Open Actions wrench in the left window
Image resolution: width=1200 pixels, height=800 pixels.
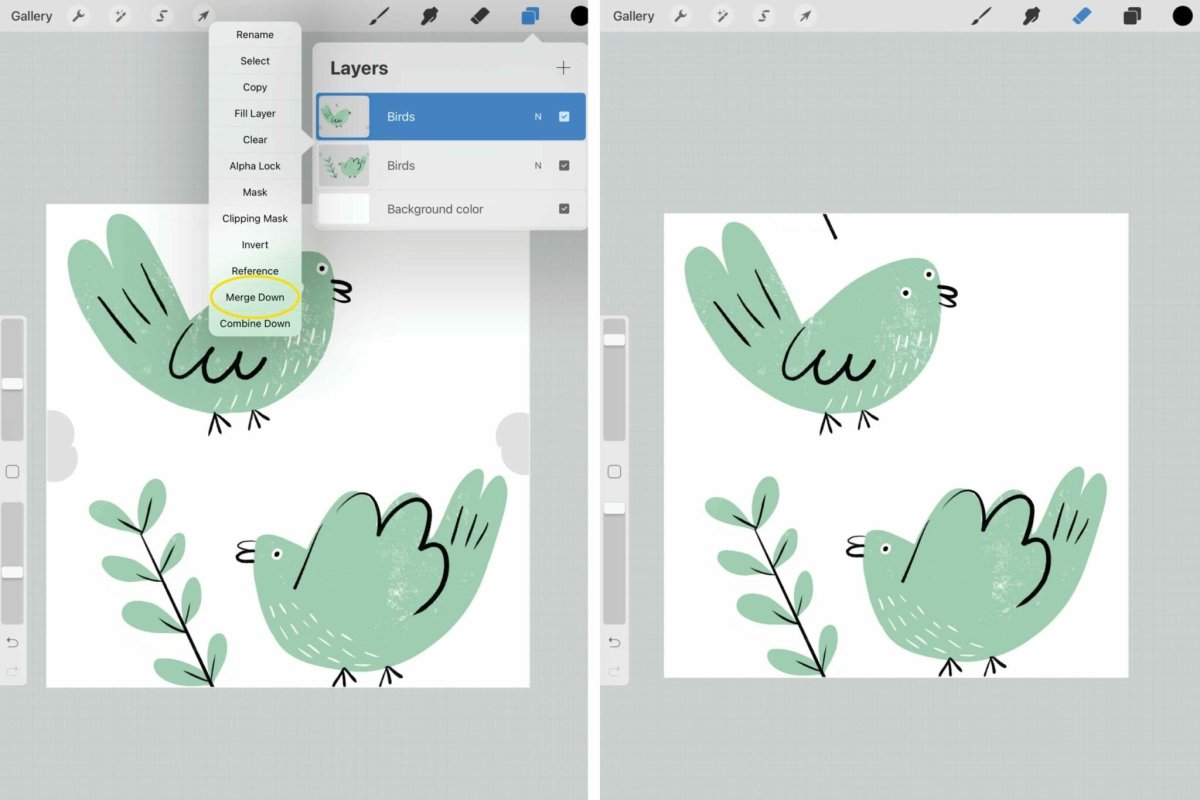(x=79, y=16)
